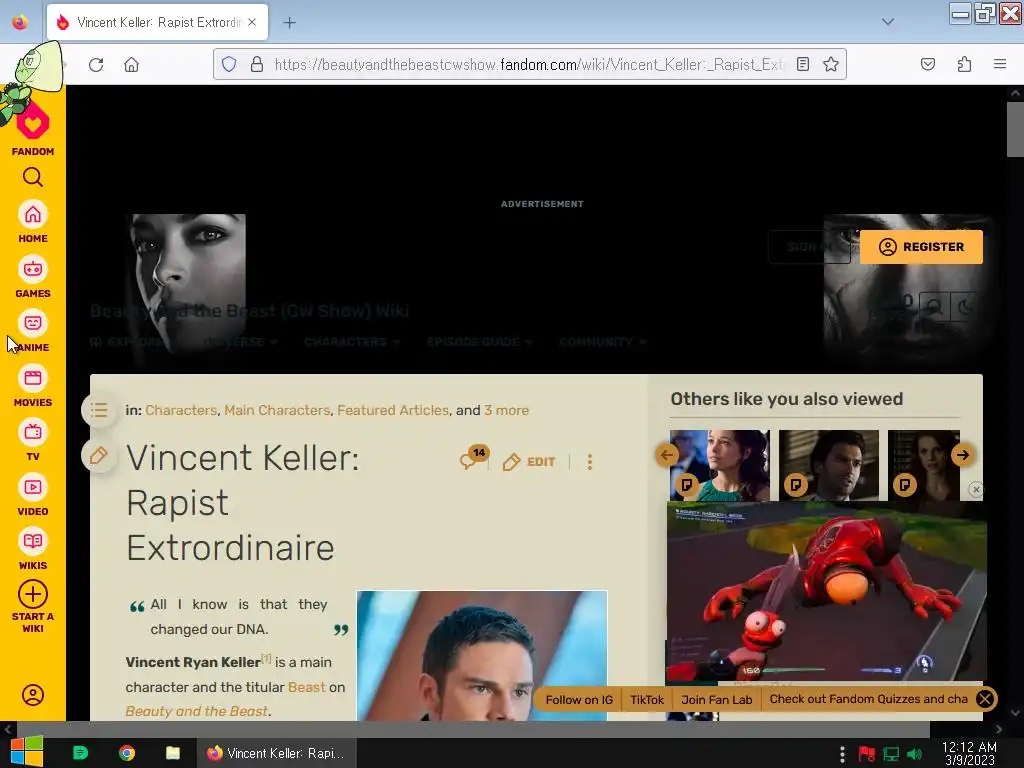Click Start a Wiki plus icon
This screenshot has width=1024, height=768.
(x=33, y=594)
